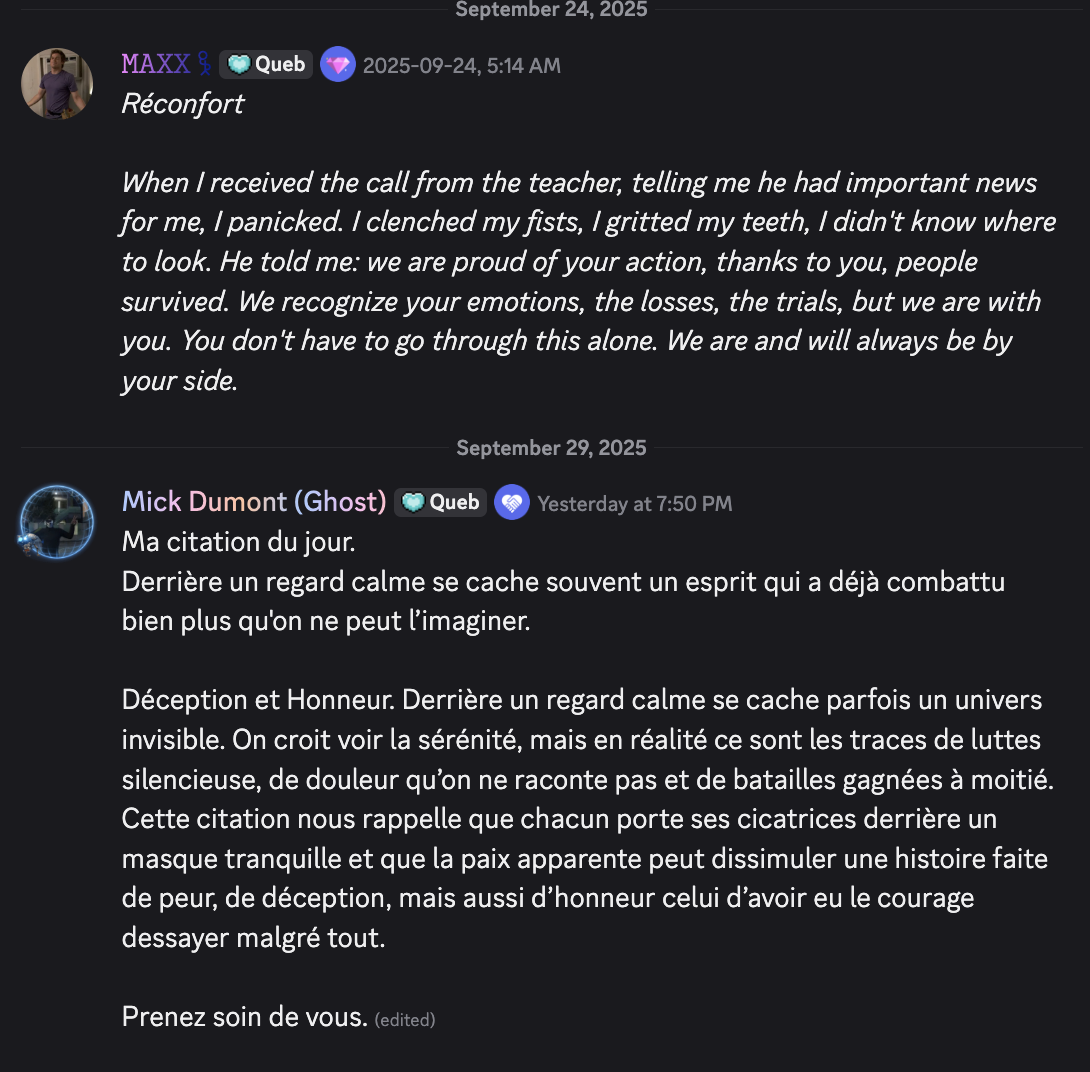The height and width of the screenshot is (1072, 1090).
Task: Click the 2025-09-24, 5:14 AM timestamp
Action: pyautogui.click(x=461, y=66)
